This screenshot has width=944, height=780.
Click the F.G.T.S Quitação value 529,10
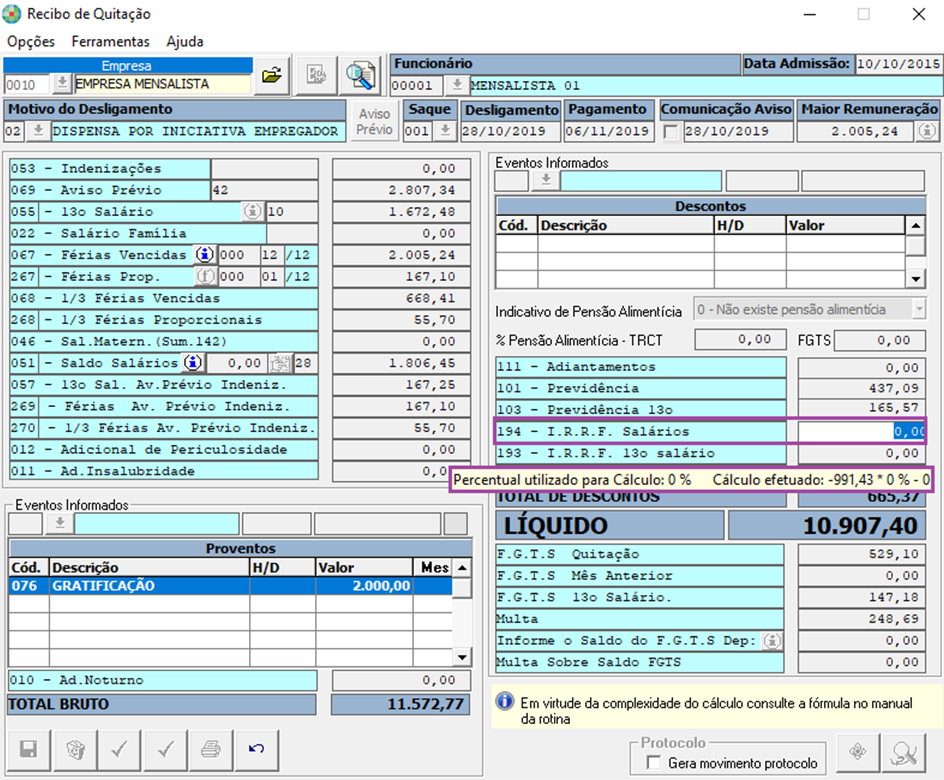click(861, 554)
